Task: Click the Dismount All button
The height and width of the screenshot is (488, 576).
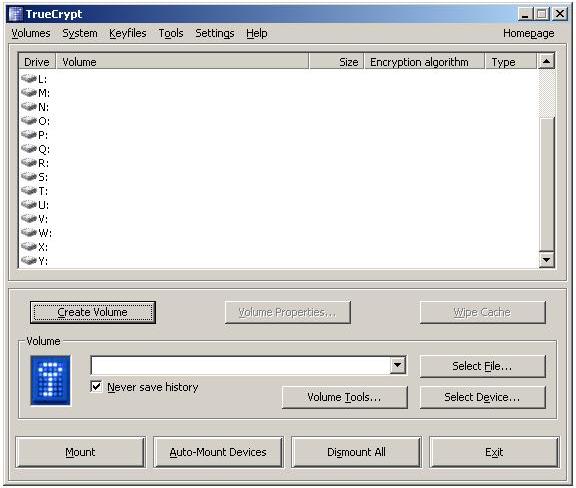Action: tap(356, 452)
